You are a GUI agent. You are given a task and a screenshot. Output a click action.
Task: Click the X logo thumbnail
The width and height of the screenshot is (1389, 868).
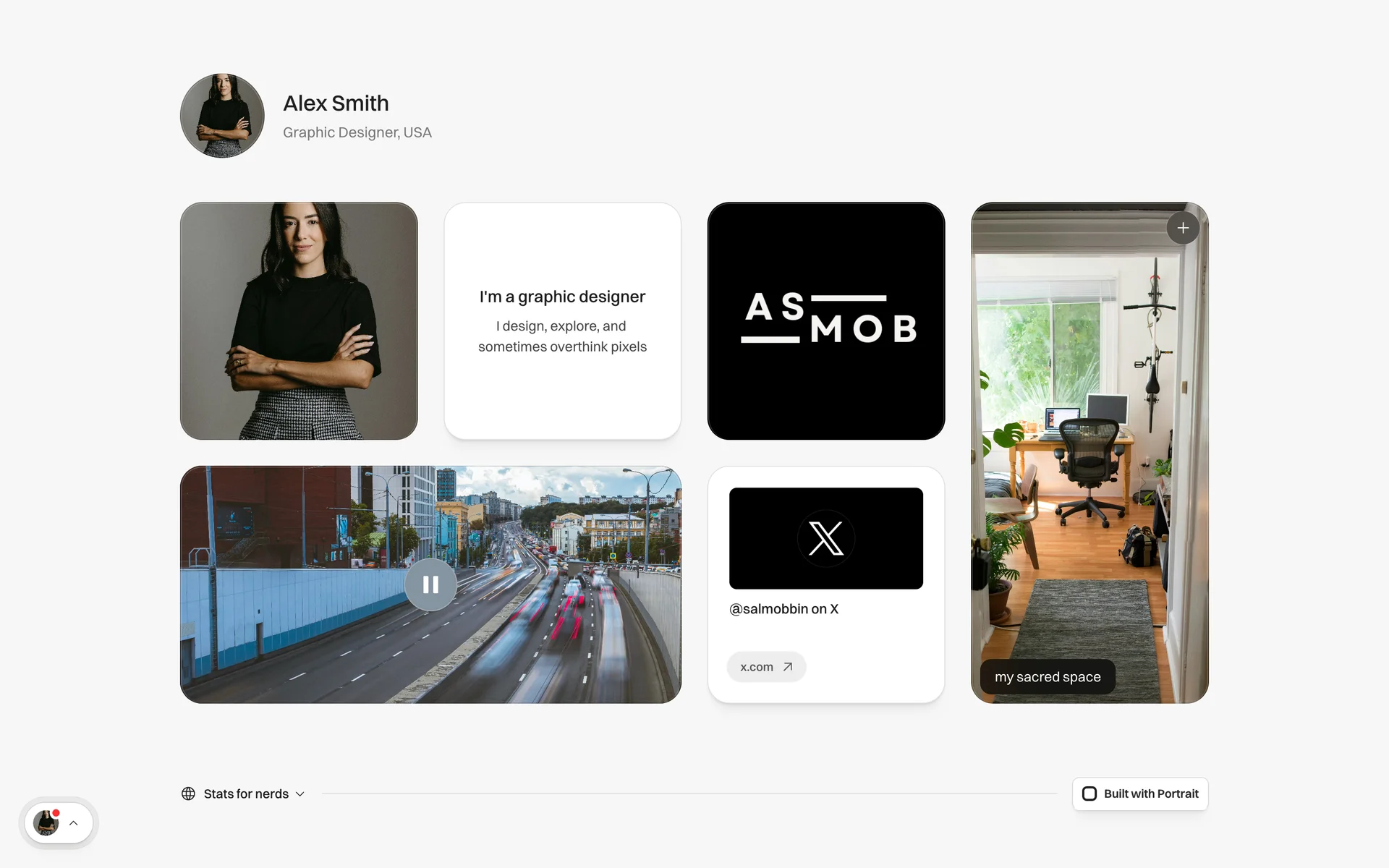coord(825,538)
